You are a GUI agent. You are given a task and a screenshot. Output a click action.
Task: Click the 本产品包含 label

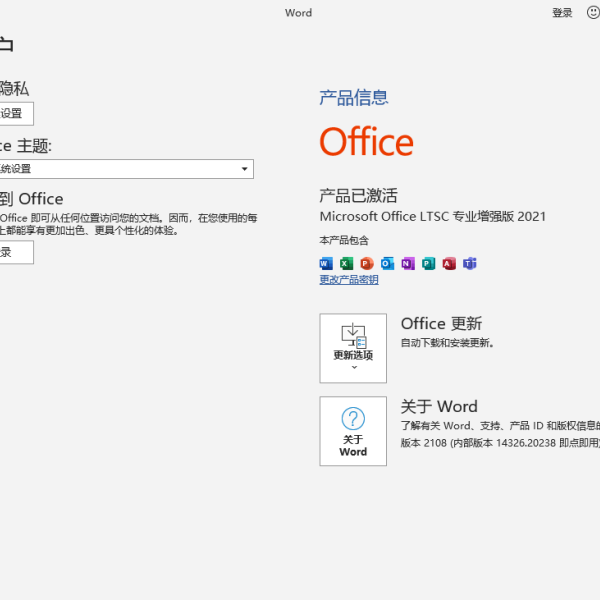[344, 241]
